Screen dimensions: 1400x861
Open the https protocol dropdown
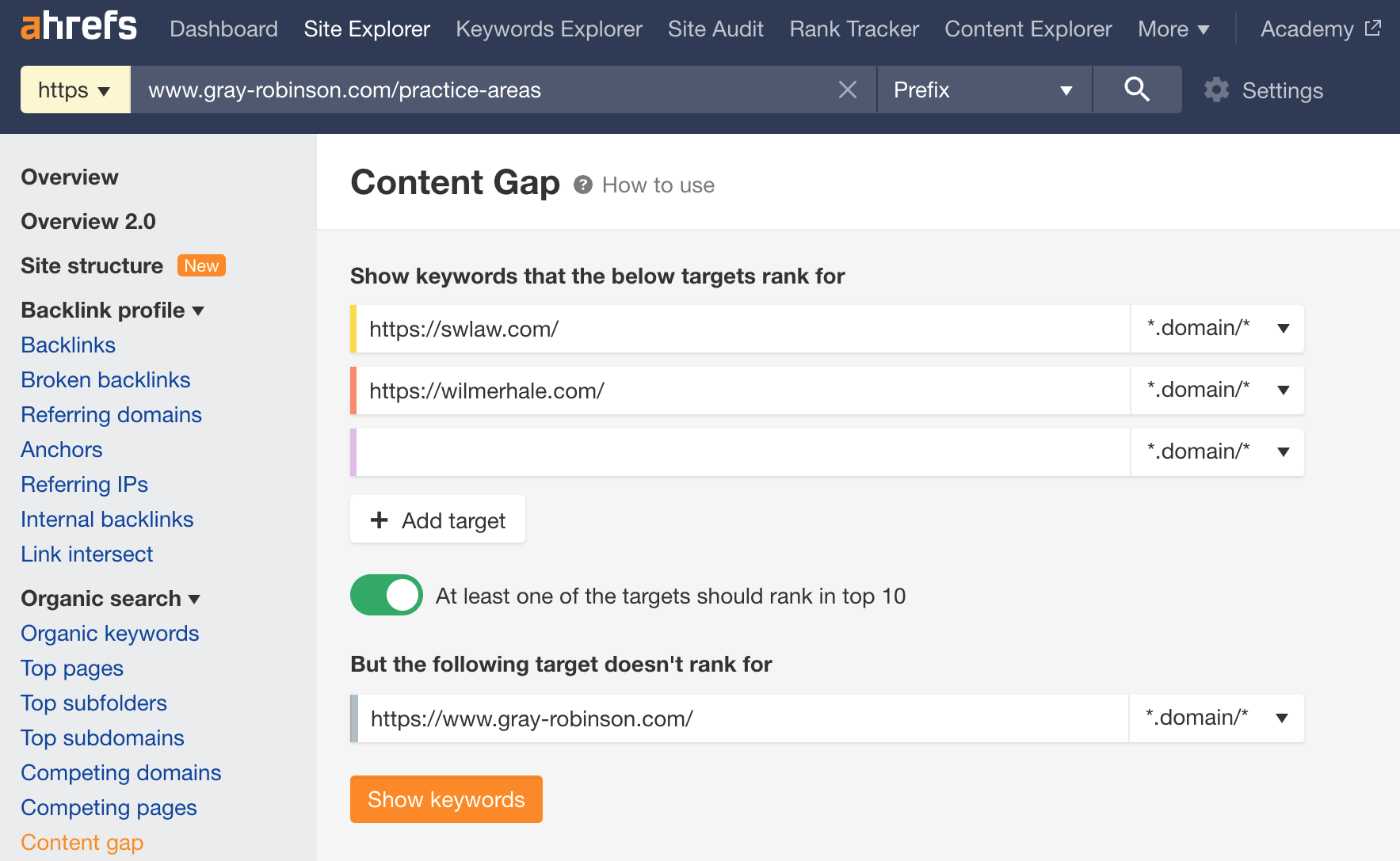74,90
